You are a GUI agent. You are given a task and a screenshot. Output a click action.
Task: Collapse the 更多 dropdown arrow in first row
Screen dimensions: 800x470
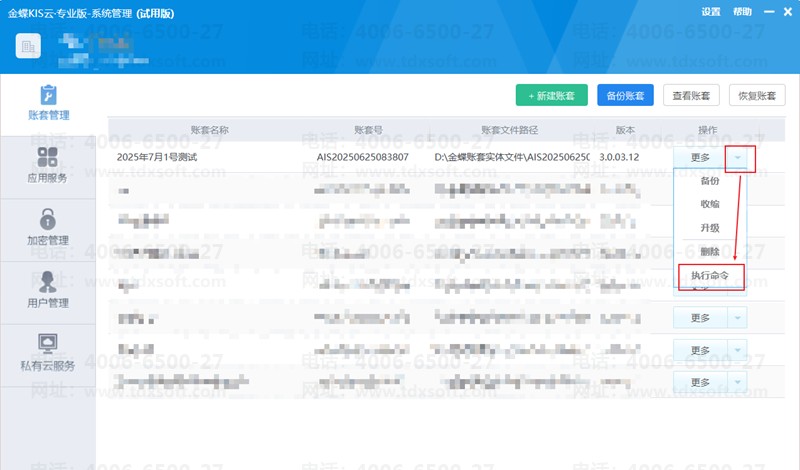coord(737,157)
